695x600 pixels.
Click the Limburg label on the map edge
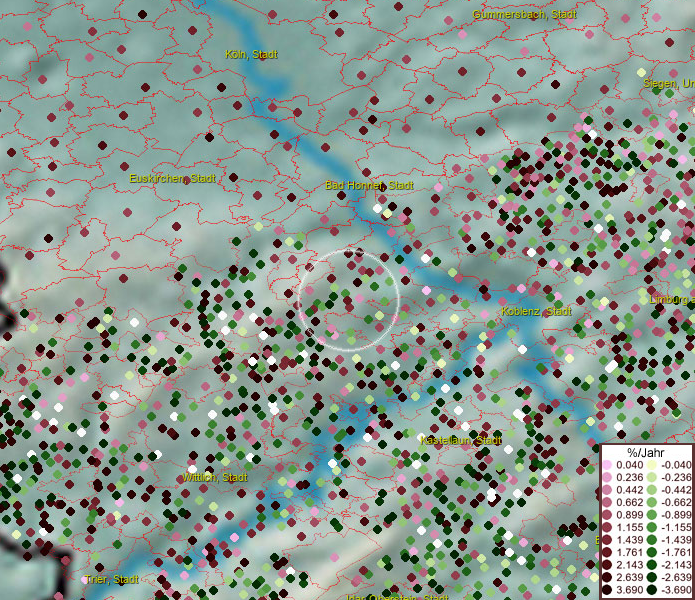tap(672, 299)
